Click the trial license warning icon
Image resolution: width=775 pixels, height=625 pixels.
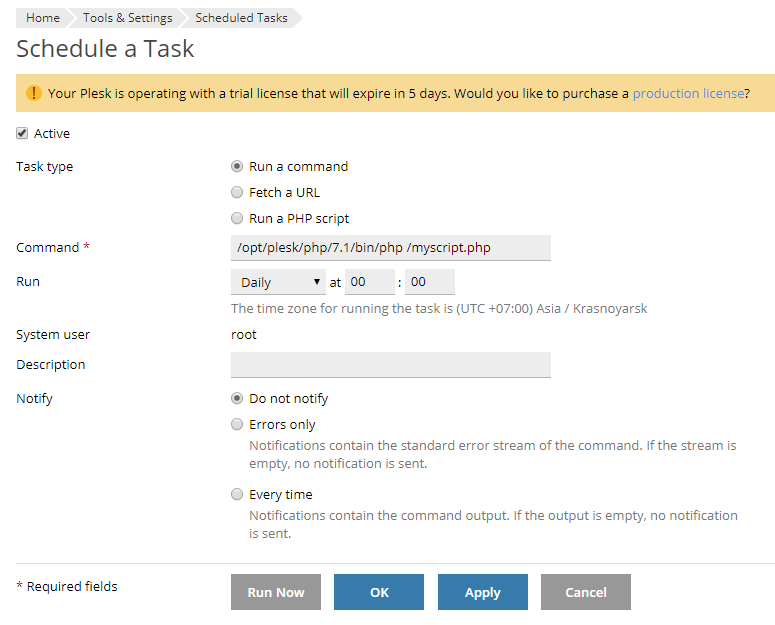tap(34, 93)
